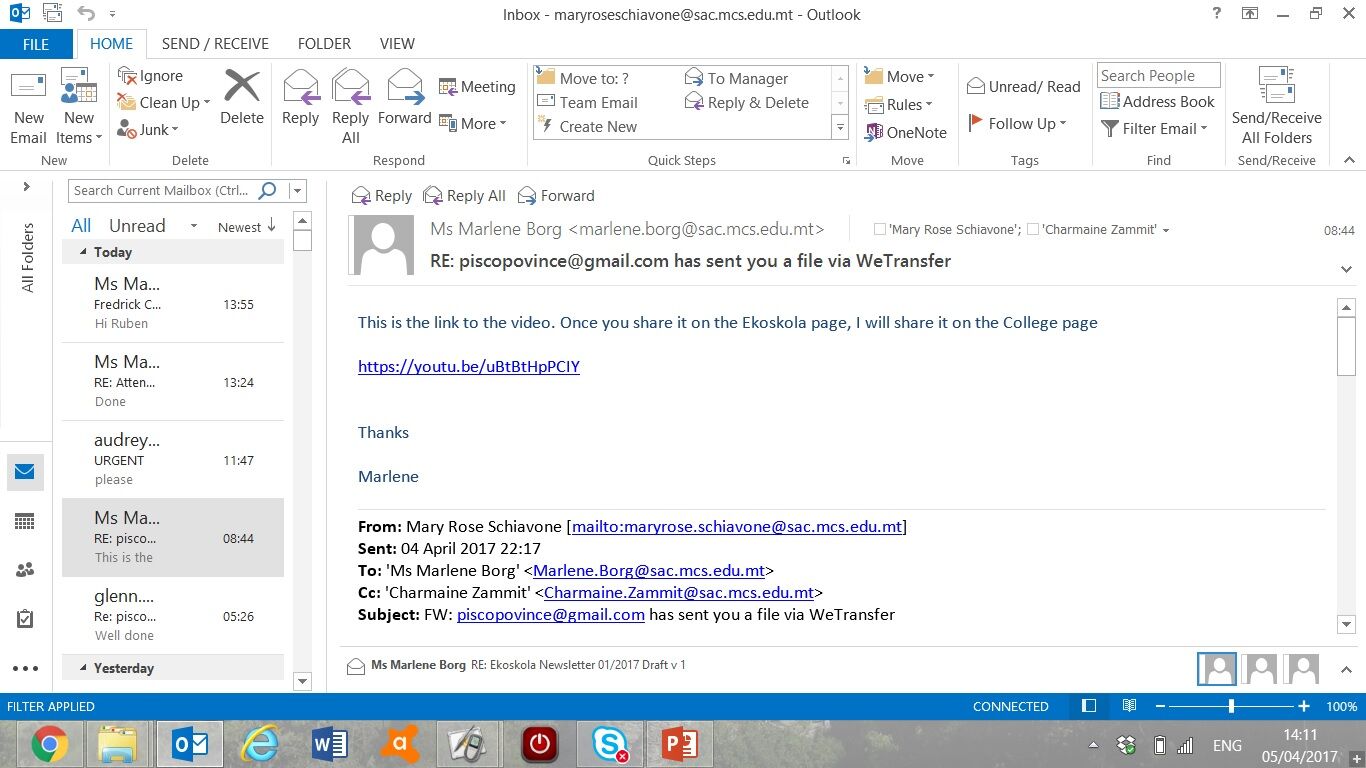The width and height of the screenshot is (1366, 768).
Task: Open the Junk dropdown menu
Action: pos(147,129)
